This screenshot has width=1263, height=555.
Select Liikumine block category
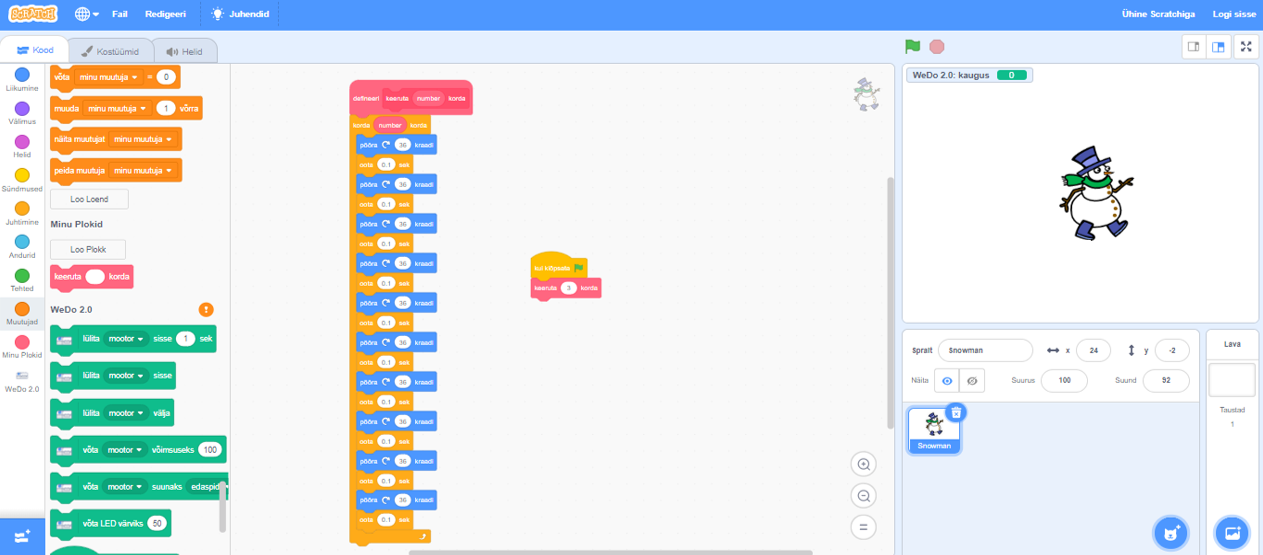tap(22, 79)
